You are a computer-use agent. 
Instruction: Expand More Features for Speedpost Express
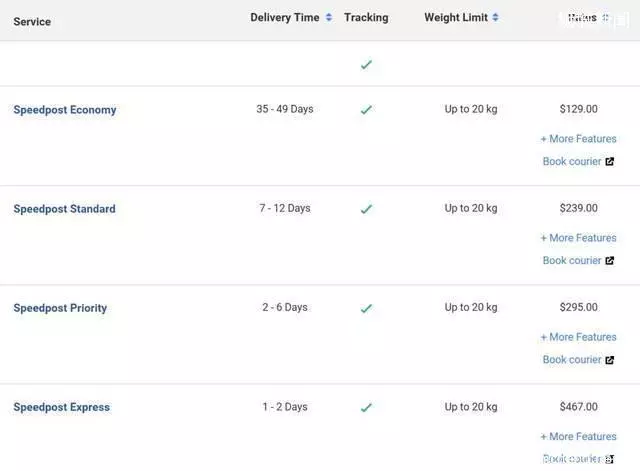(x=578, y=436)
